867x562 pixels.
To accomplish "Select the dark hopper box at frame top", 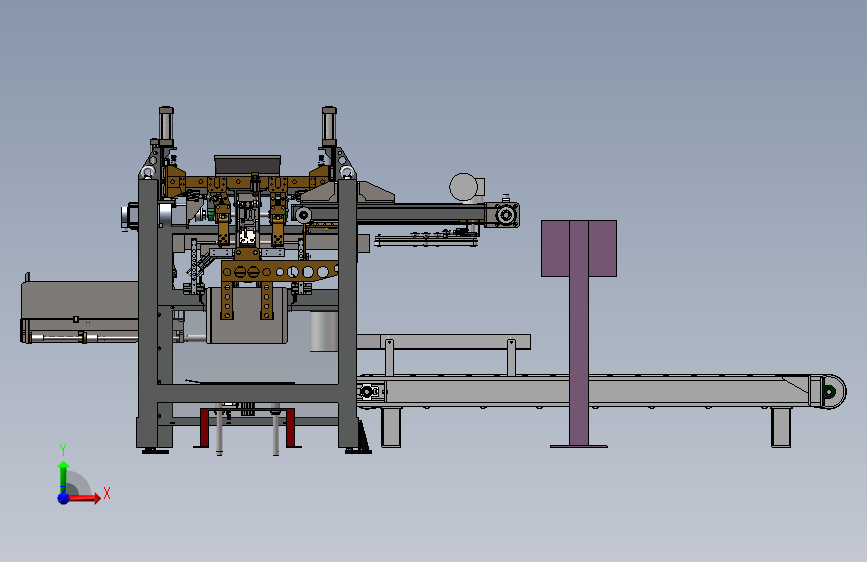I will coord(247,165).
